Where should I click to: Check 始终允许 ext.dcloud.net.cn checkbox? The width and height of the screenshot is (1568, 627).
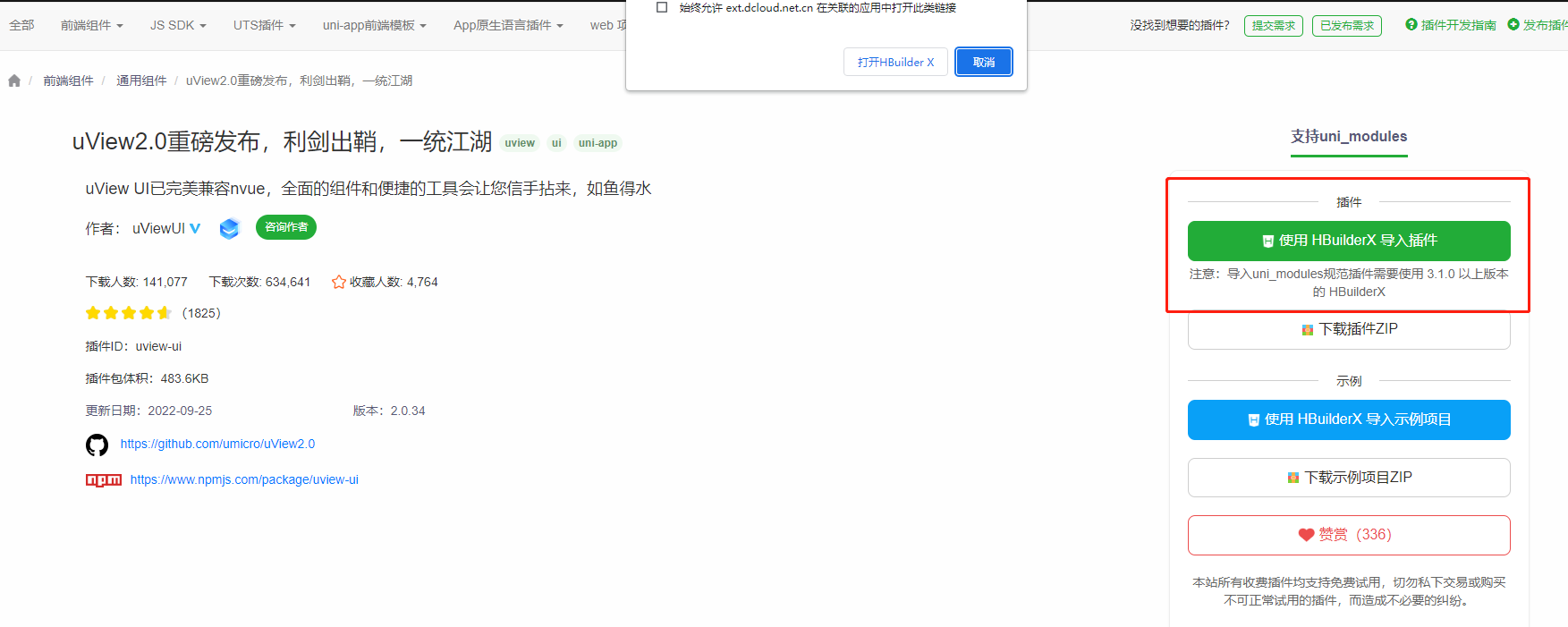click(662, 7)
